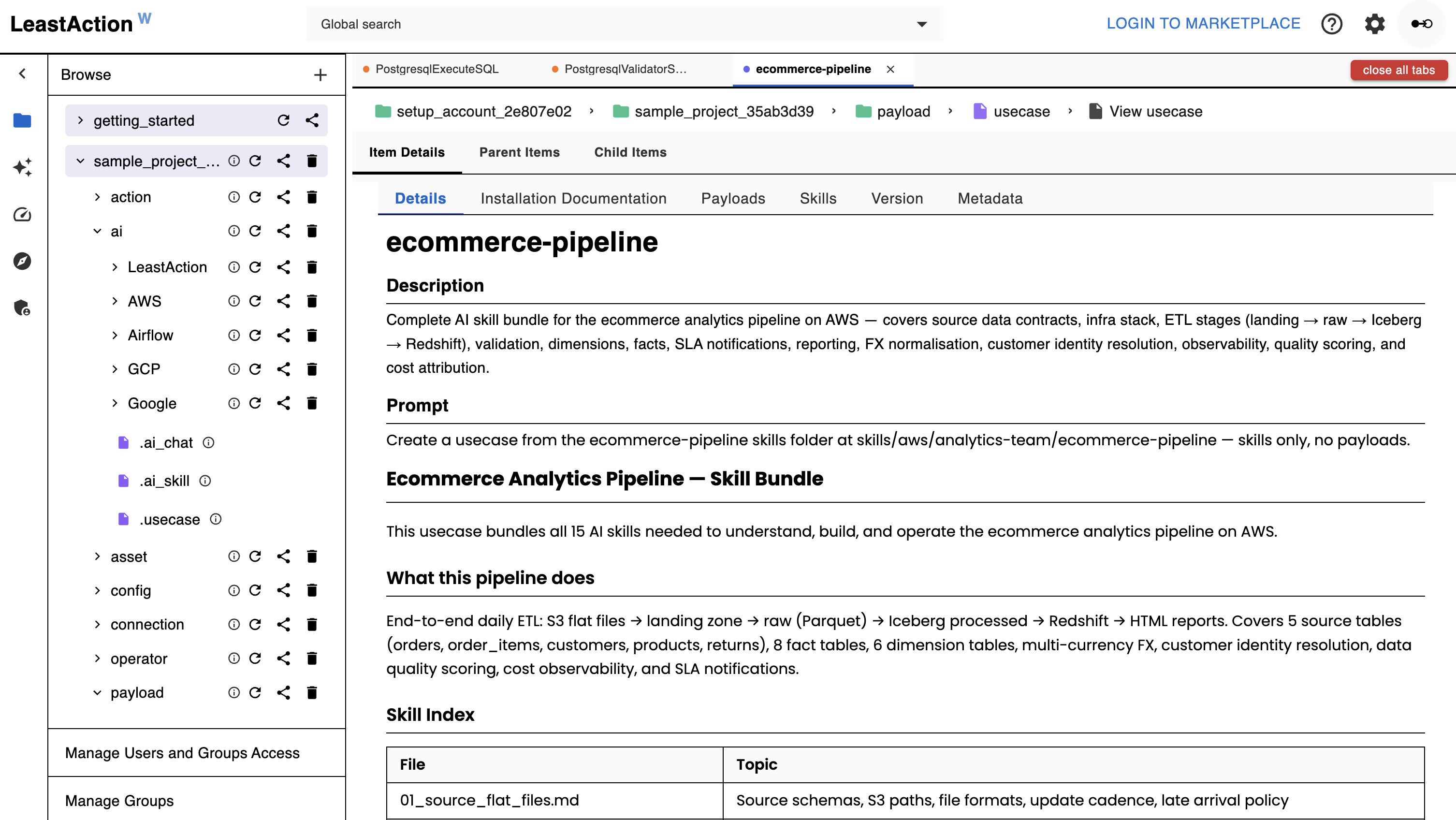Open the AI sparkles sidebar icon
The height and width of the screenshot is (820, 1456).
coord(22,167)
